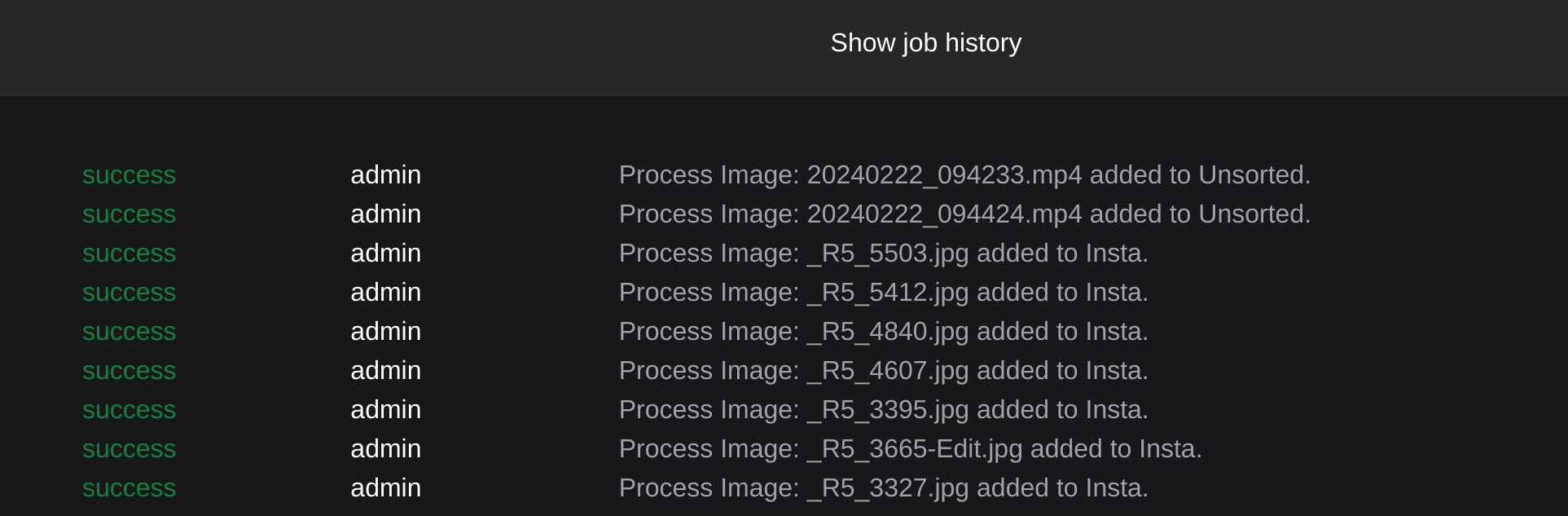Click admin user in _R5_5412.jpg row
This screenshot has width=1568, height=516.
pyautogui.click(x=385, y=293)
